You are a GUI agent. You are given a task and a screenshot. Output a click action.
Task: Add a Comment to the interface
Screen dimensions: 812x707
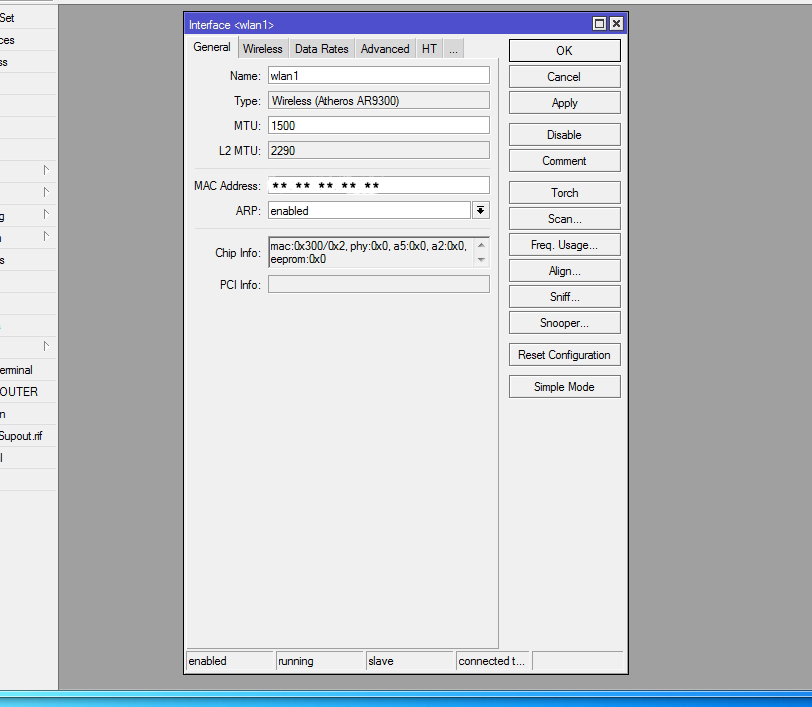coord(564,161)
